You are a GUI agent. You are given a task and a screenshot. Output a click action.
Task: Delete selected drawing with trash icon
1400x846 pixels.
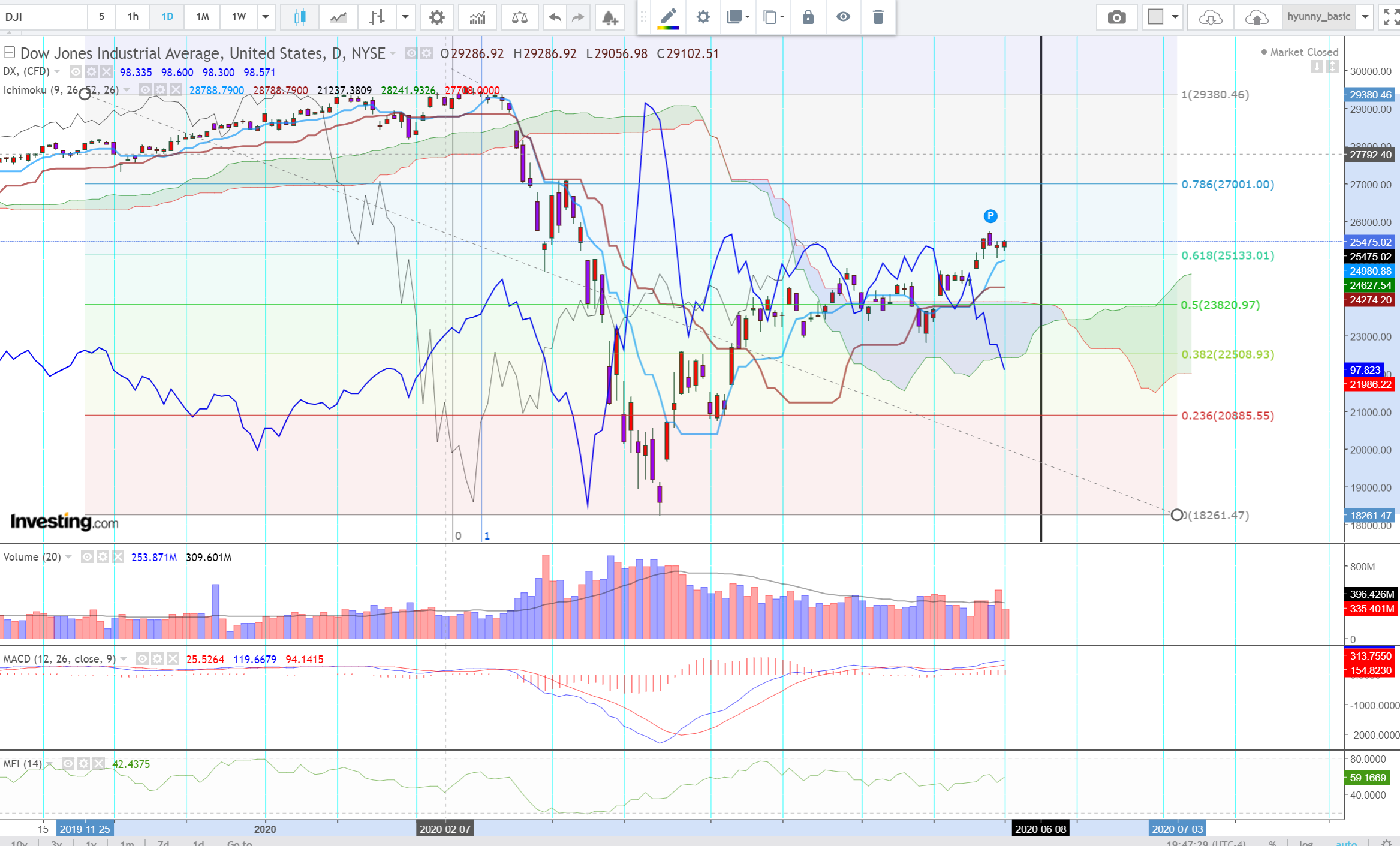(878, 17)
